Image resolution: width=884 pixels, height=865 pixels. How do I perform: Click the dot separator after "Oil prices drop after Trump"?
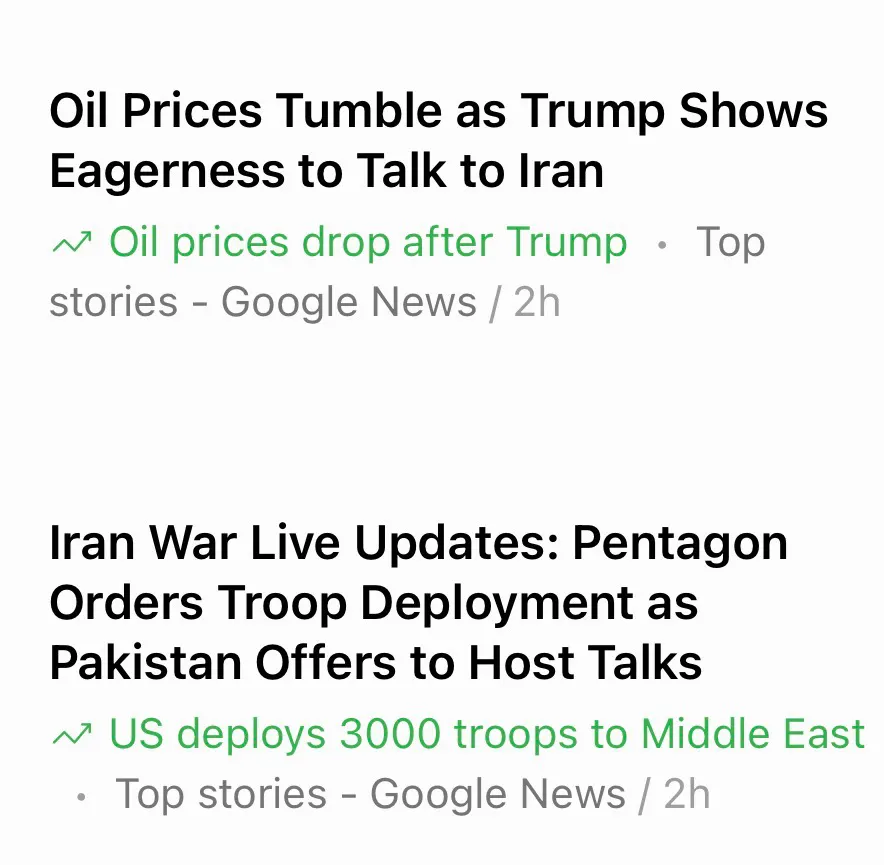pyautogui.click(x=661, y=244)
